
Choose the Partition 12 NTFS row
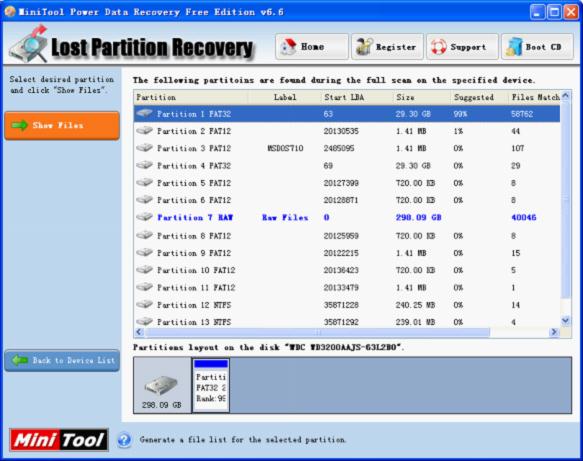point(347,305)
